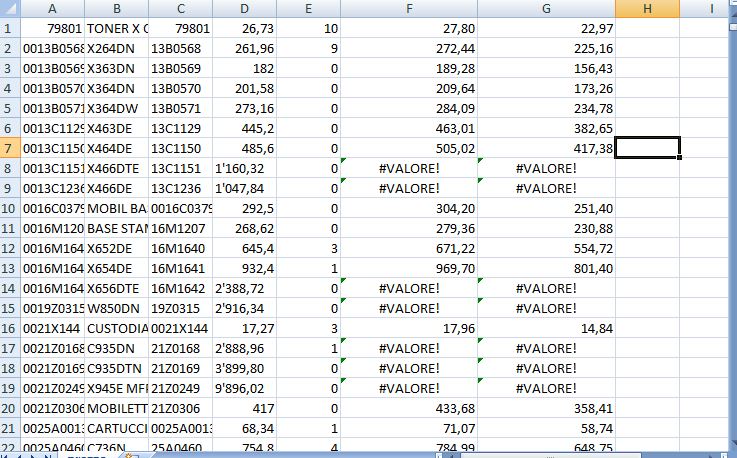This screenshot has height=458, width=737.
Task: Click cell with value 2'916,34
Action: click(x=244, y=308)
